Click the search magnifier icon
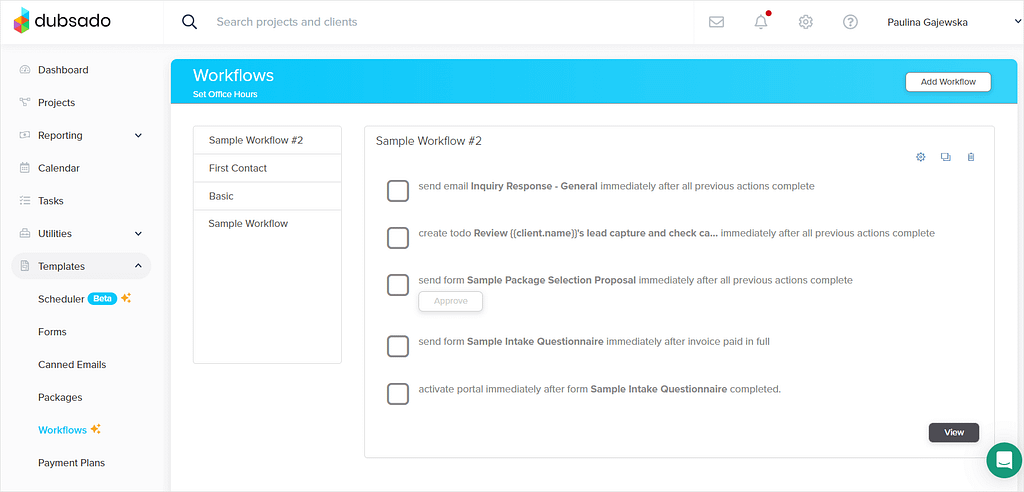Viewport: 1024px width, 492px height. coord(189,22)
